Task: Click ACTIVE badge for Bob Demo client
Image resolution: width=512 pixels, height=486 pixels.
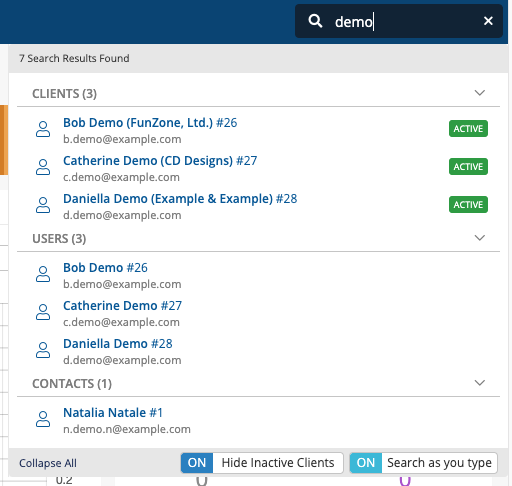Action: [468, 129]
